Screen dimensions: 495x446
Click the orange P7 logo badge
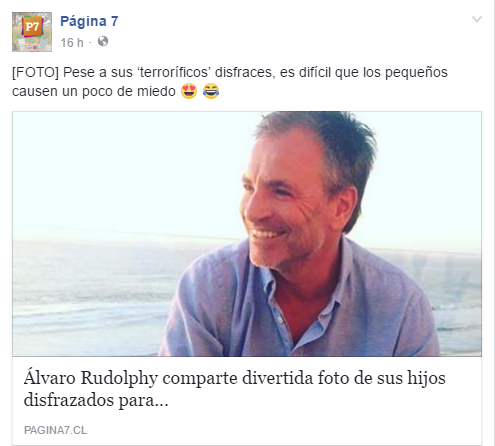[32, 26]
